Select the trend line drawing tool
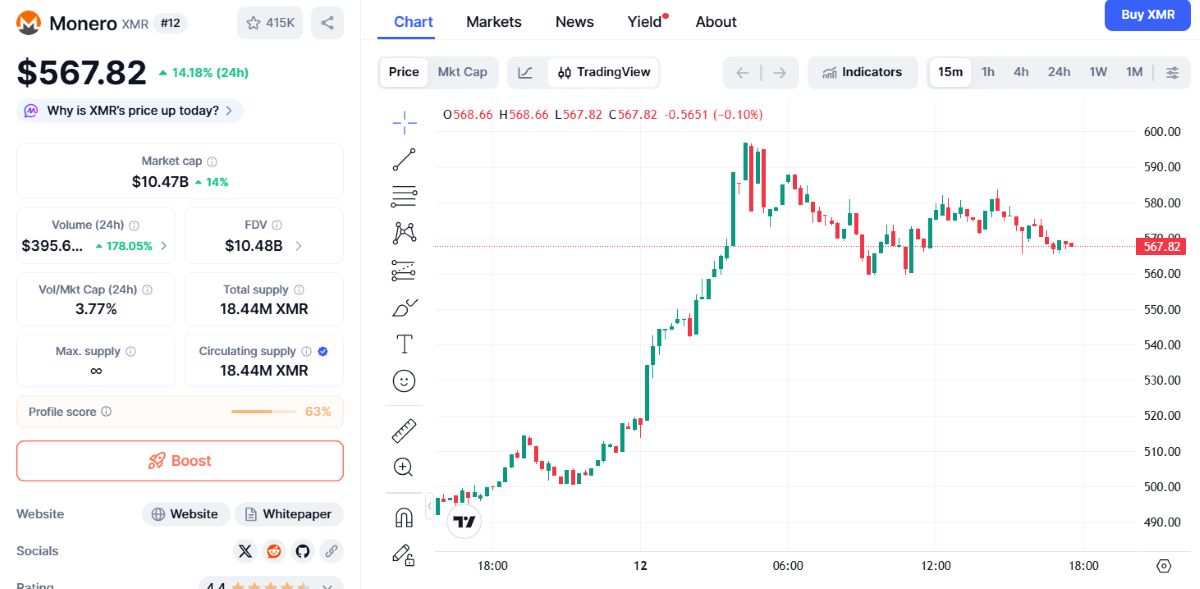 click(x=404, y=159)
